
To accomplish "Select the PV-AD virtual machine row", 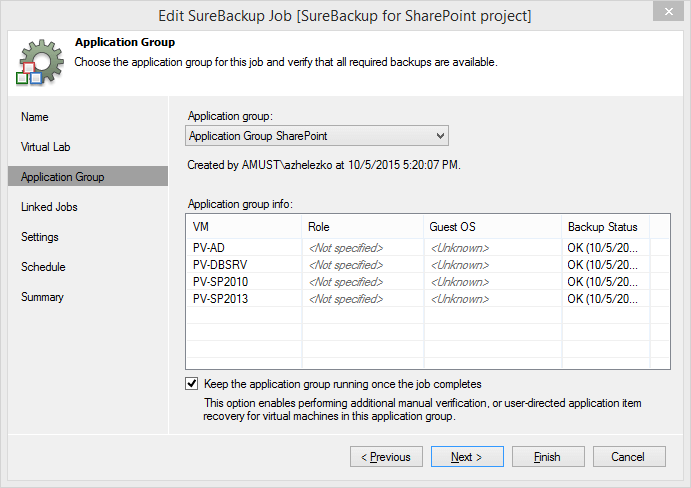I will (x=427, y=248).
